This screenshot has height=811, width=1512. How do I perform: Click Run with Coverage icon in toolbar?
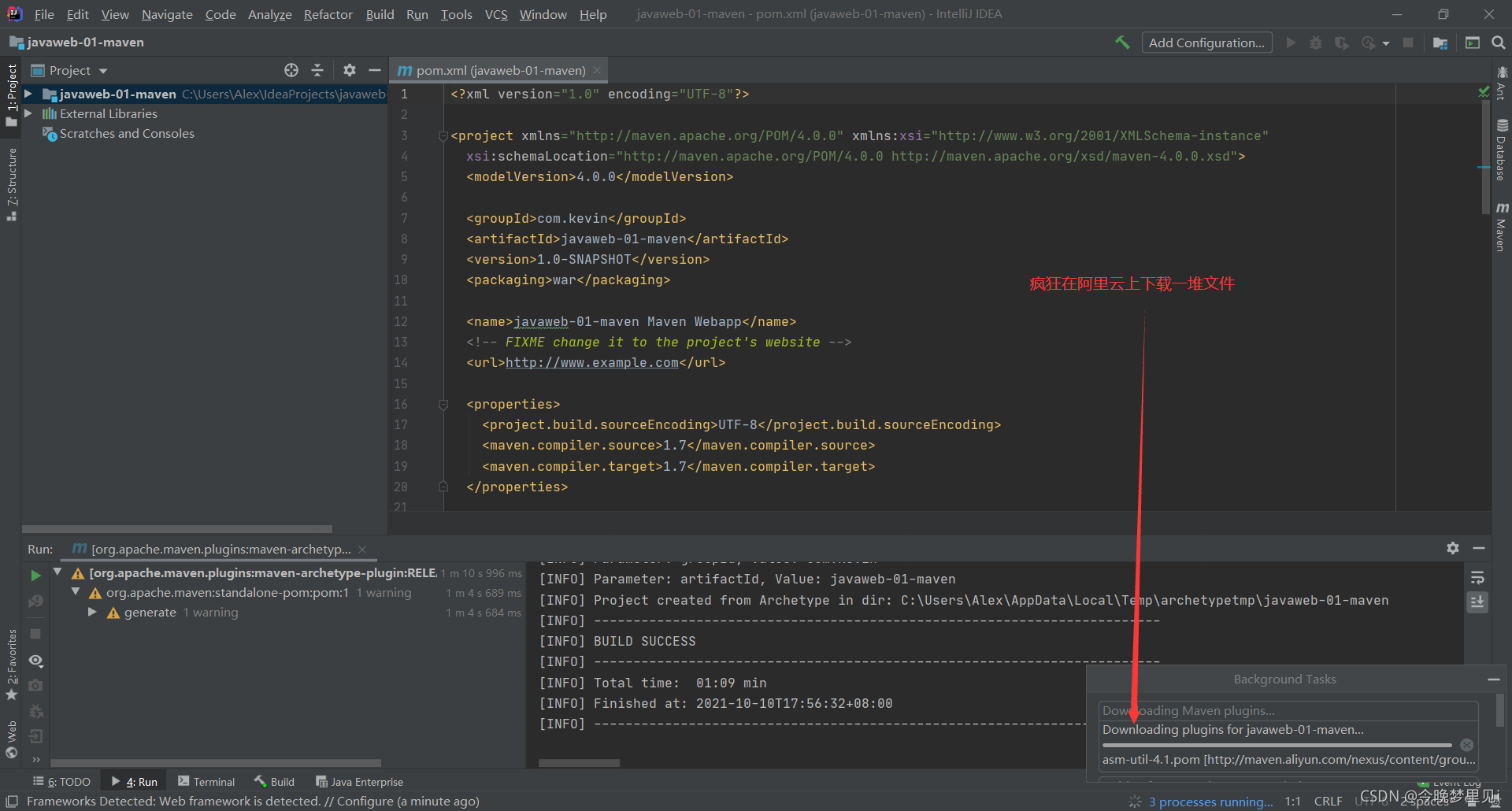coord(1342,43)
